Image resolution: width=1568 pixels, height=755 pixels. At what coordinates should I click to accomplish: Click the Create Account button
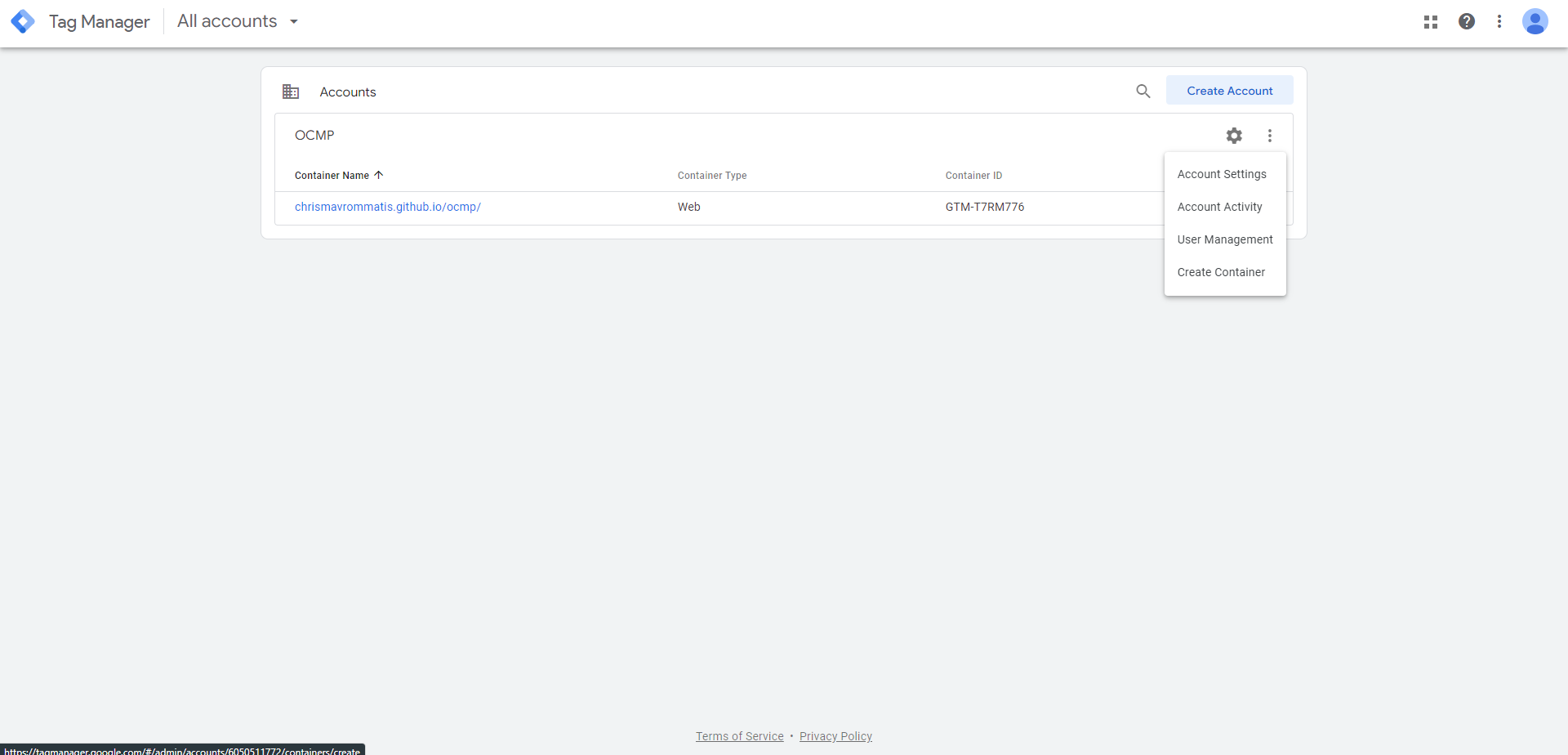(1229, 91)
